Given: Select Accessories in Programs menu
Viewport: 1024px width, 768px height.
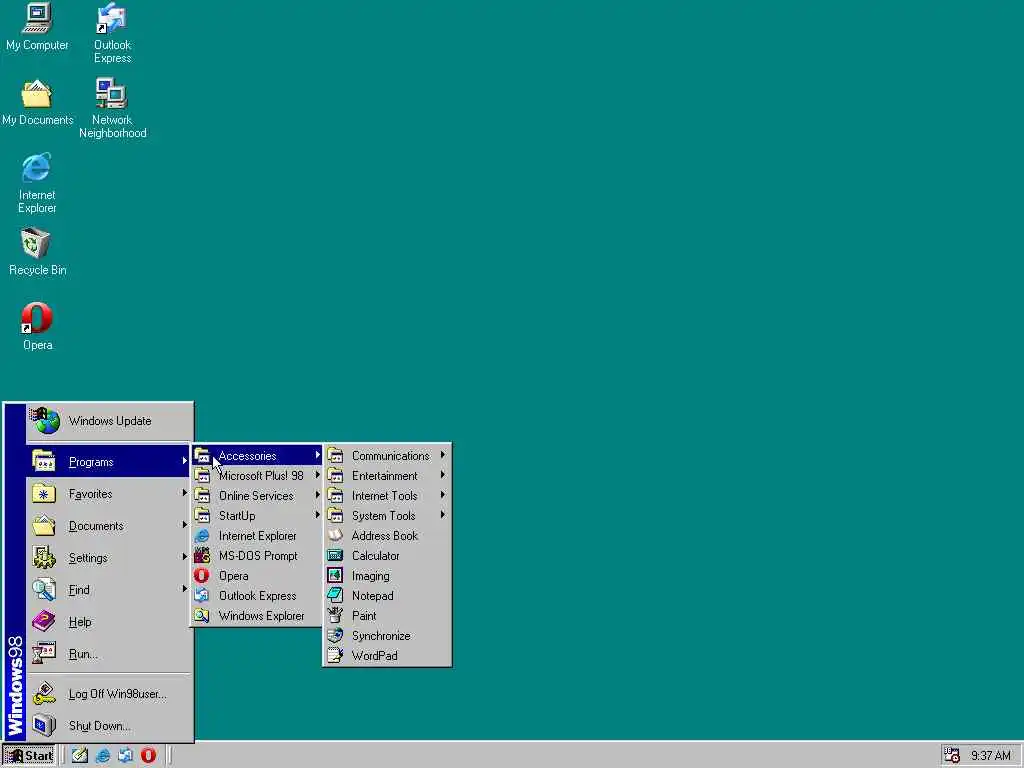Looking at the screenshot, I should click(x=257, y=455).
